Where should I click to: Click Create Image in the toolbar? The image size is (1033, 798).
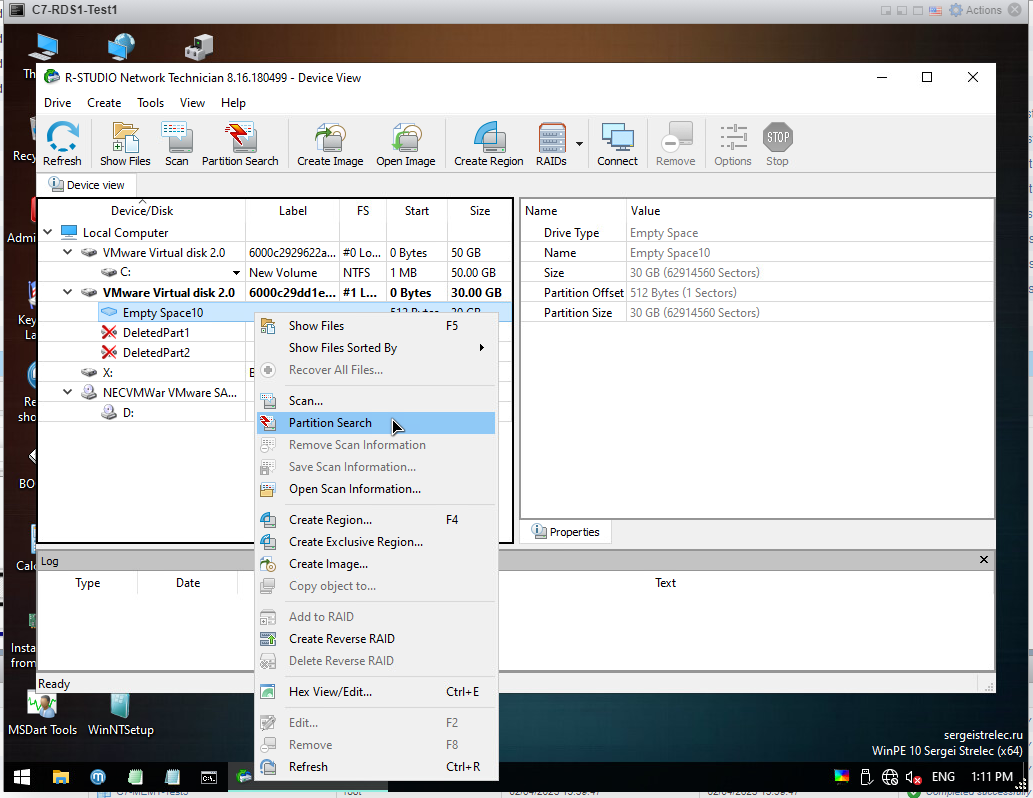point(329,143)
